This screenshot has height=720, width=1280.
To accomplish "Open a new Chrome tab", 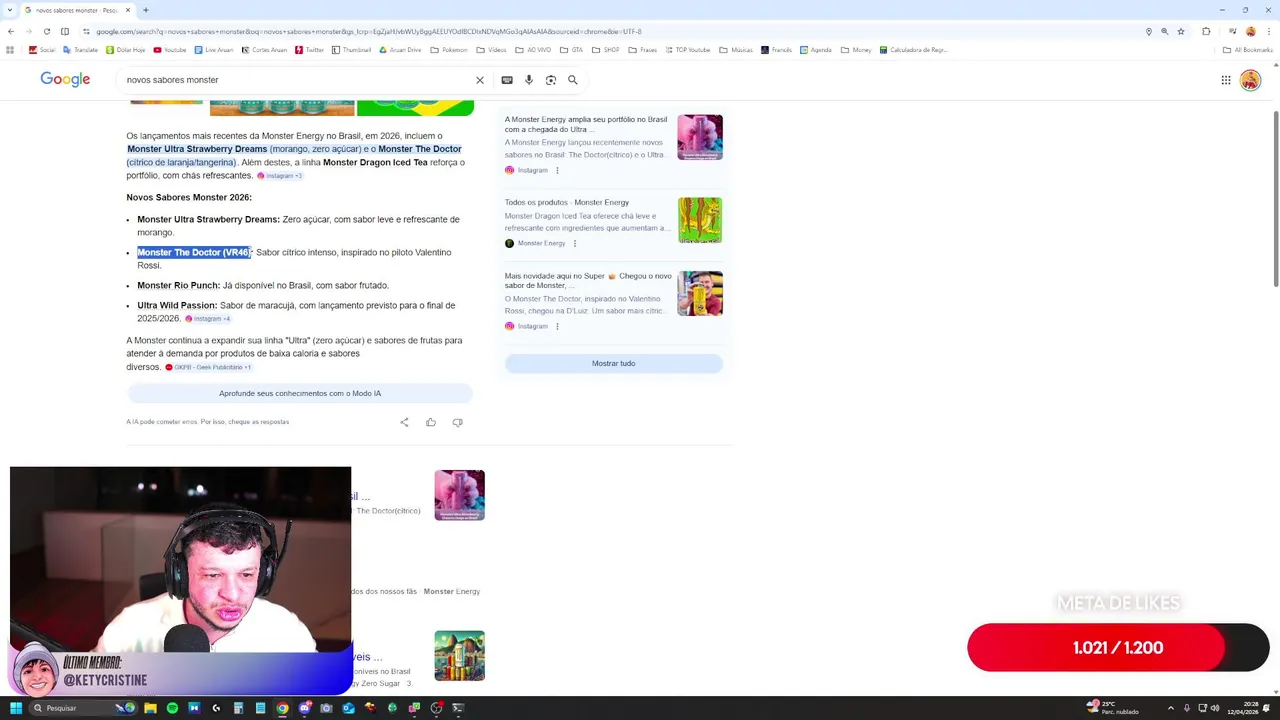I will point(146,10).
